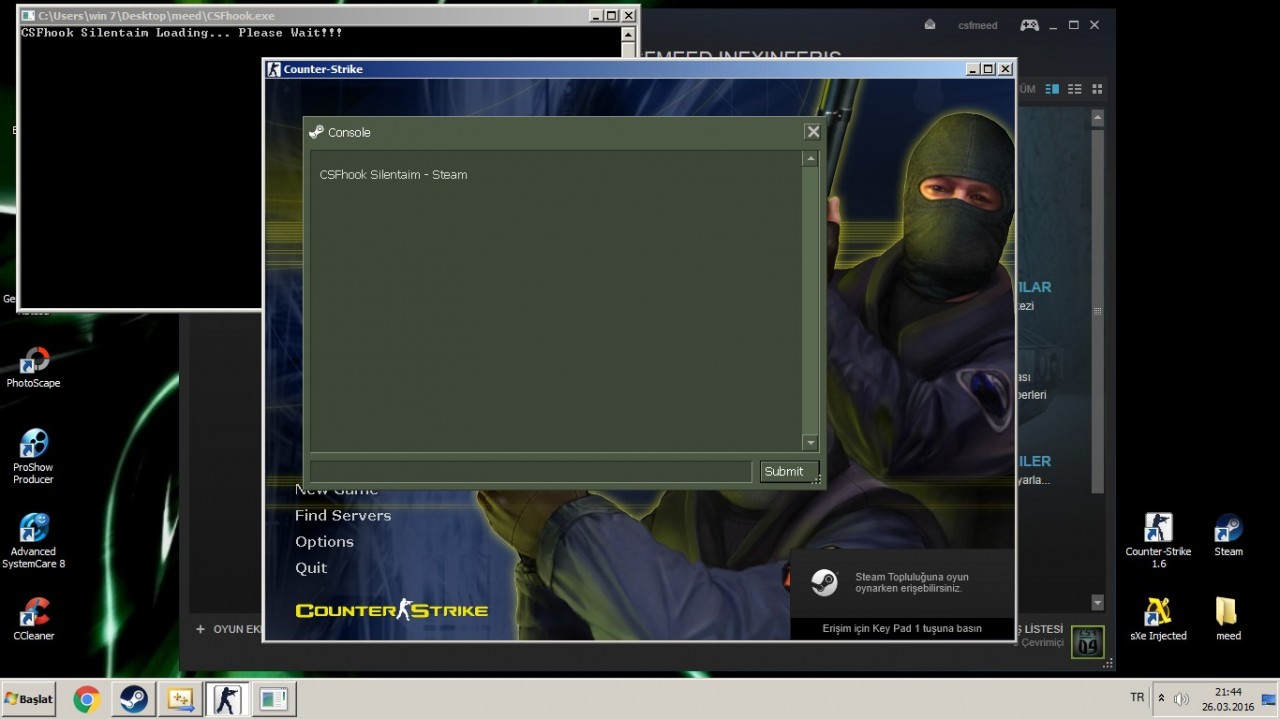Click the volume speaker tray icon

coord(1181,699)
